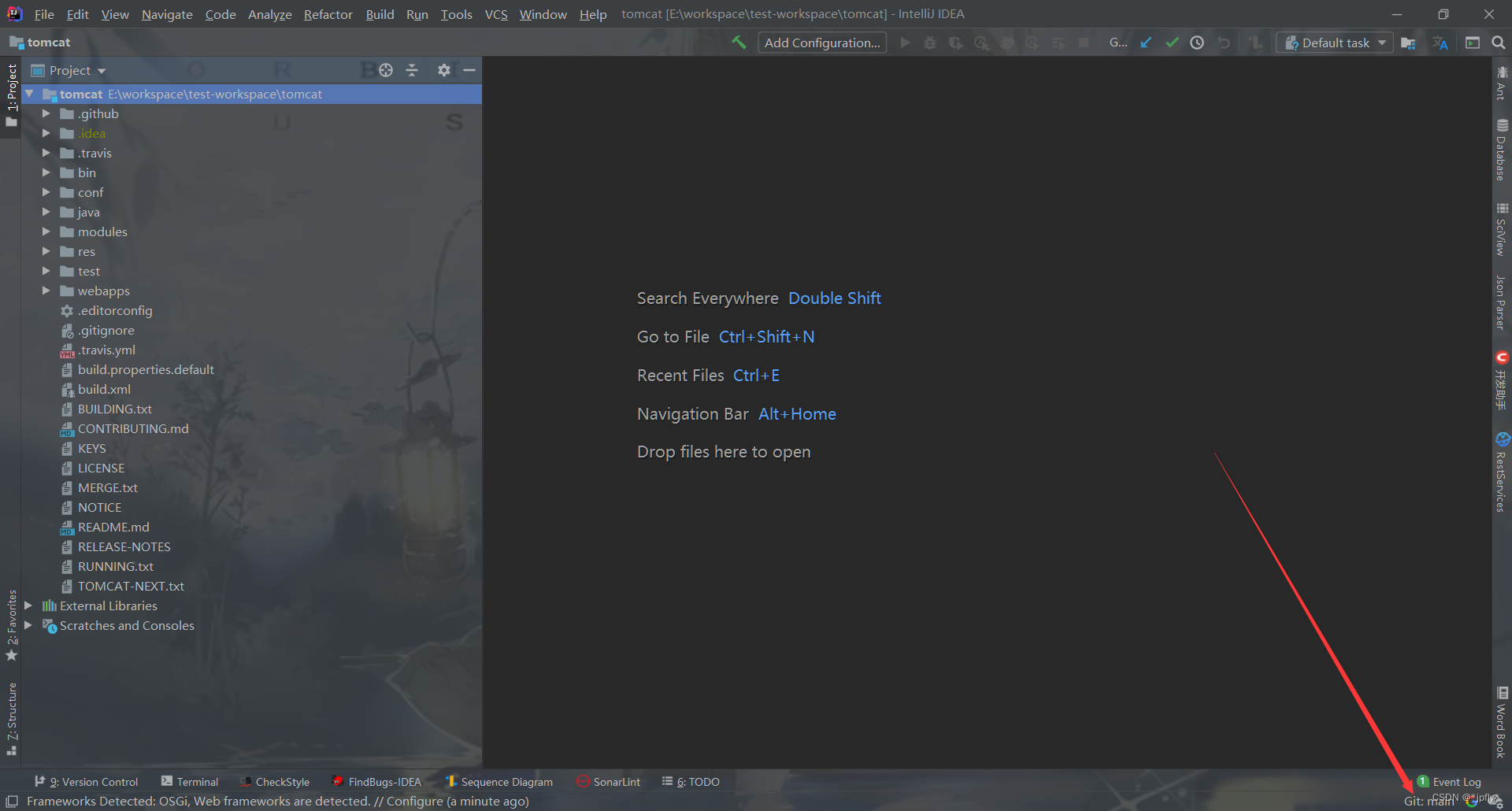The height and width of the screenshot is (811, 1512).
Task: Expand Scratches and Consoles node
Action: (x=28, y=625)
